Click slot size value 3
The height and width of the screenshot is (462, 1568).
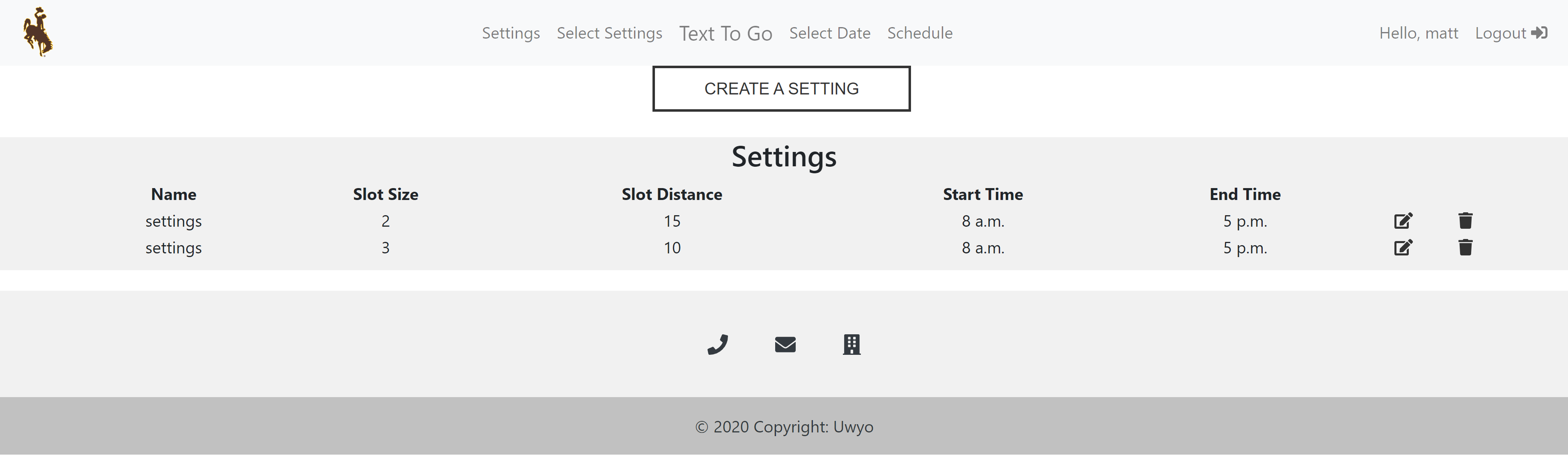pos(385,248)
